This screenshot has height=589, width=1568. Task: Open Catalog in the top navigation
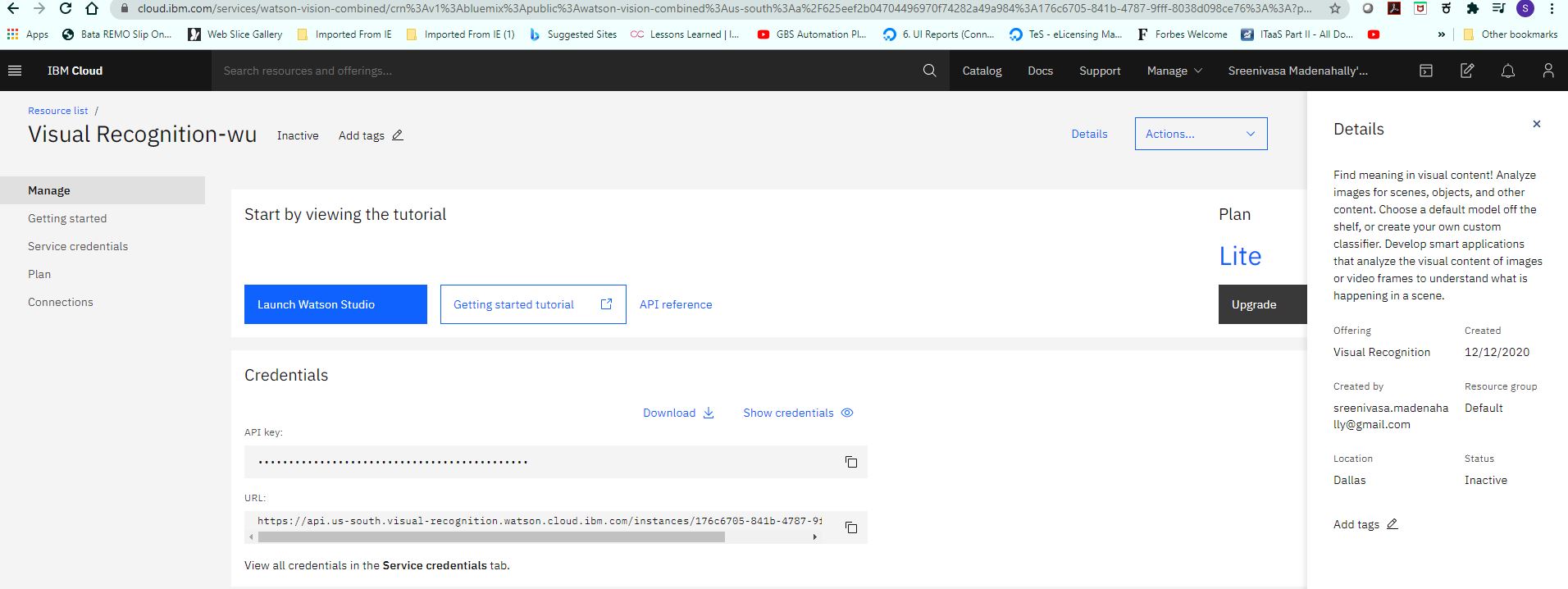point(982,71)
